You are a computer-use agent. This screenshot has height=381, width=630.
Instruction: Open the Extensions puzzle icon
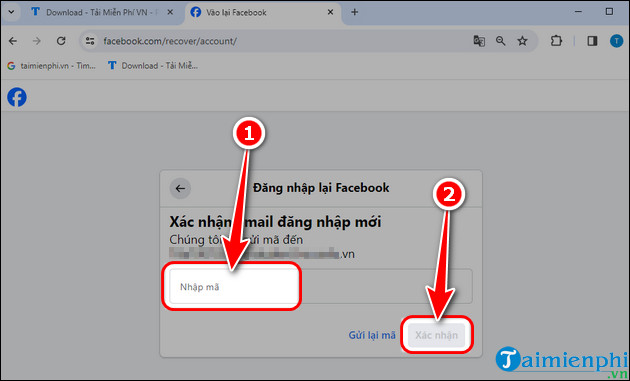[556, 41]
